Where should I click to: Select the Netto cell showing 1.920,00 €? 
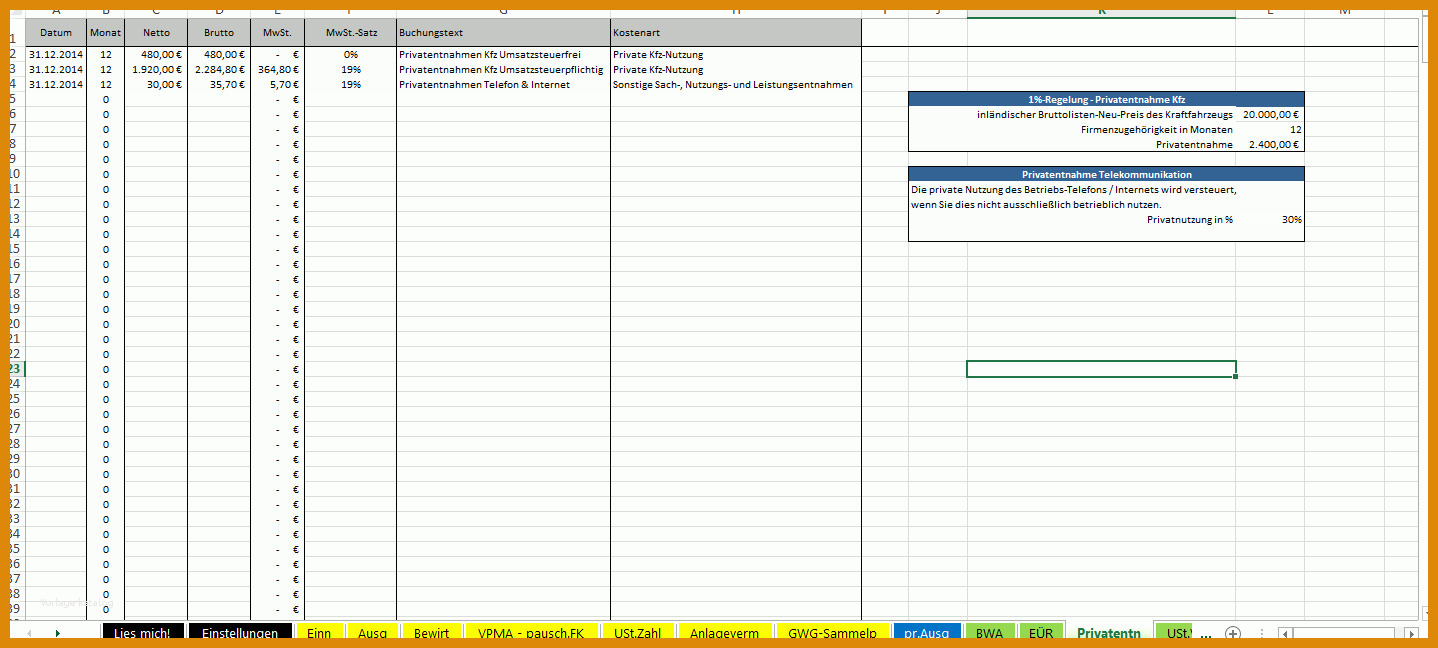[x=156, y=69]
